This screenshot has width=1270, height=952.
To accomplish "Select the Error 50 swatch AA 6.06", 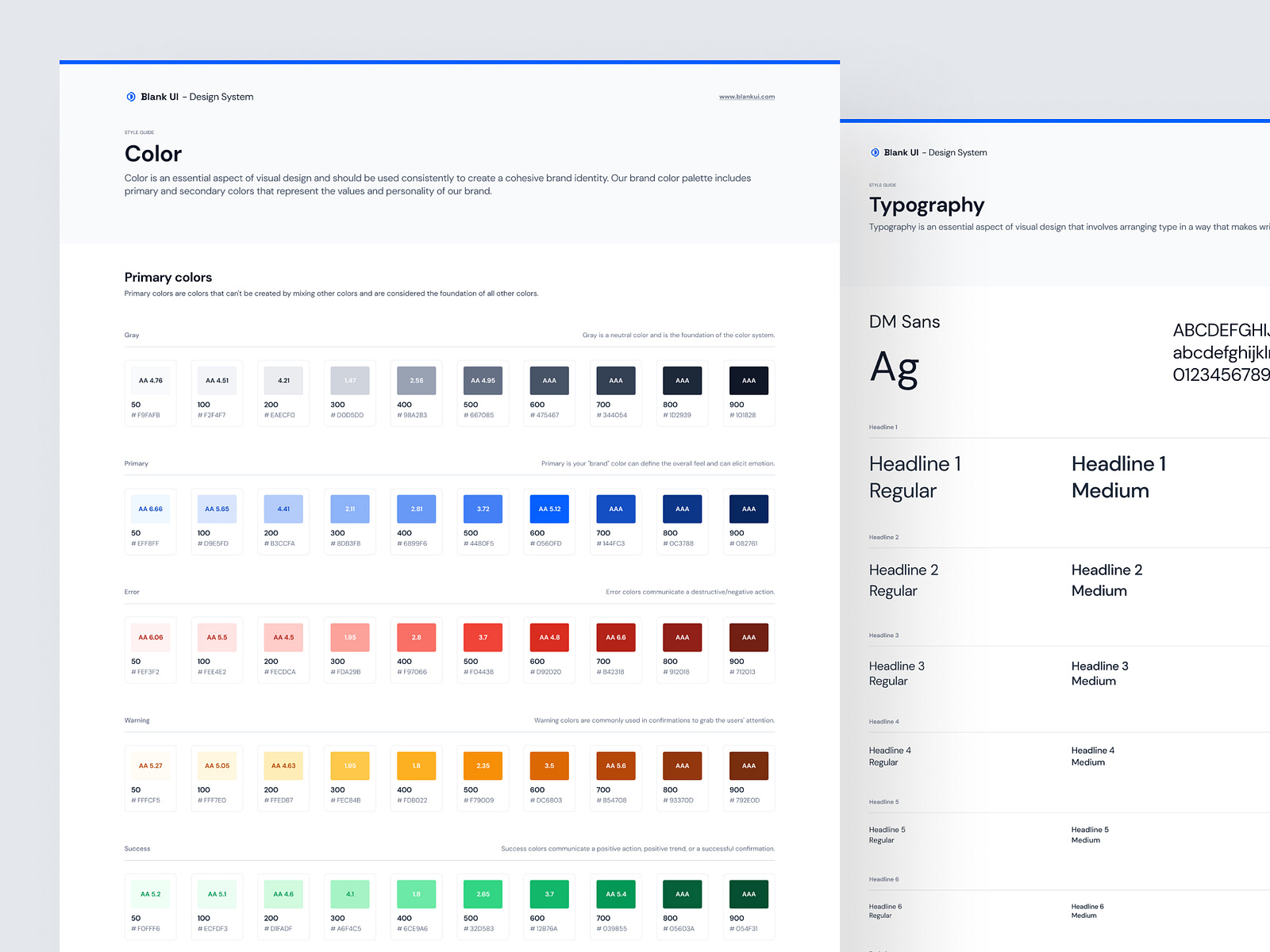I will (151, 638).
